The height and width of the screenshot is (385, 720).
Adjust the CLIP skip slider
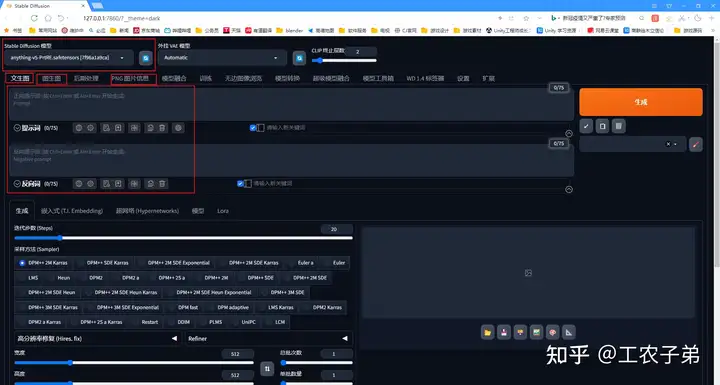(344, 60)
